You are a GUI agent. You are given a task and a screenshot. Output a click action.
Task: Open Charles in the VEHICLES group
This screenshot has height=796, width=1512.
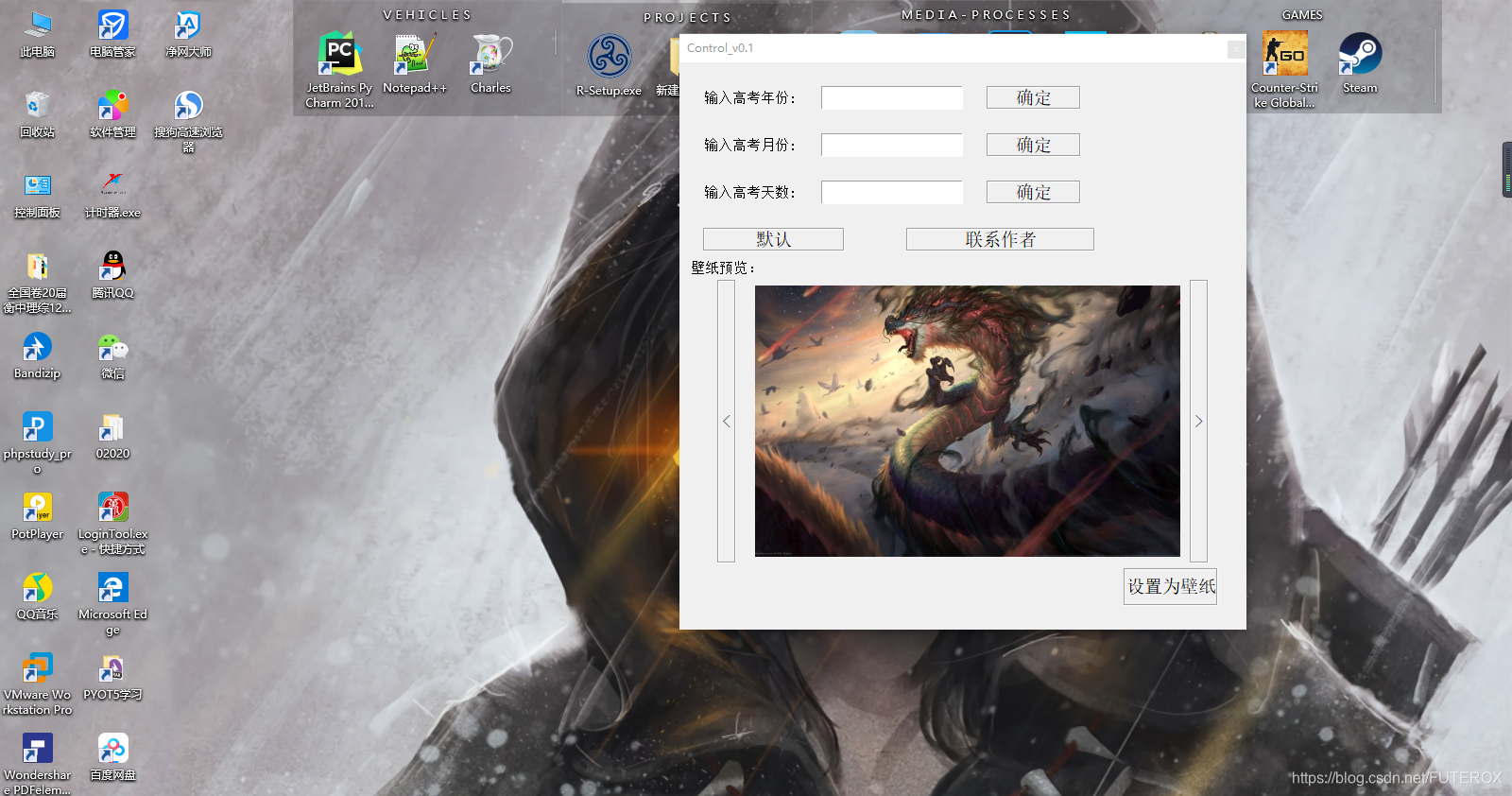tap(490, 62)
